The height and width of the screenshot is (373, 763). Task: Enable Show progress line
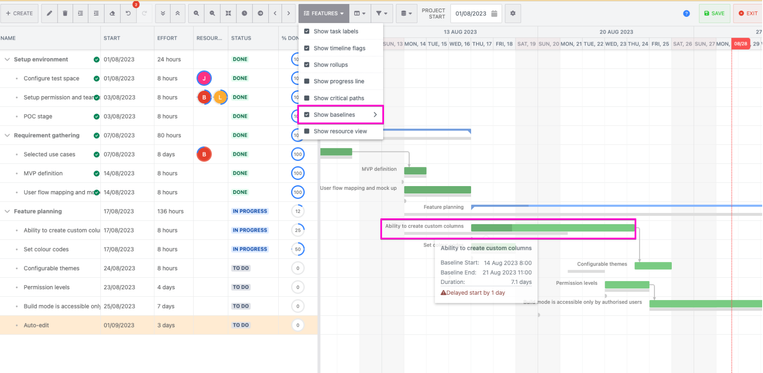[307, 81]
